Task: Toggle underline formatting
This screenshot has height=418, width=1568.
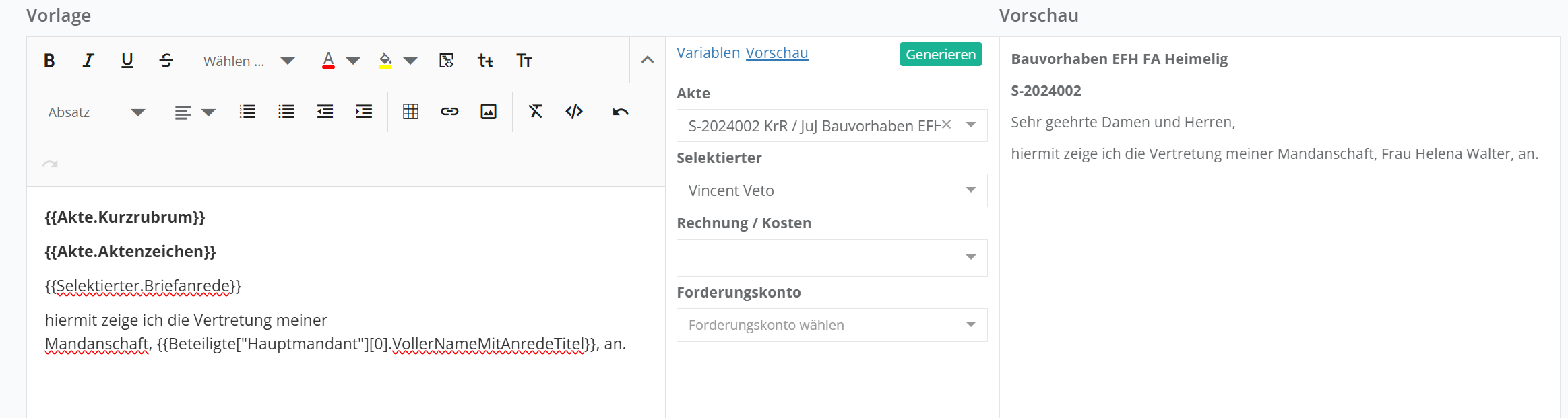Action: [x=127, y=61]
